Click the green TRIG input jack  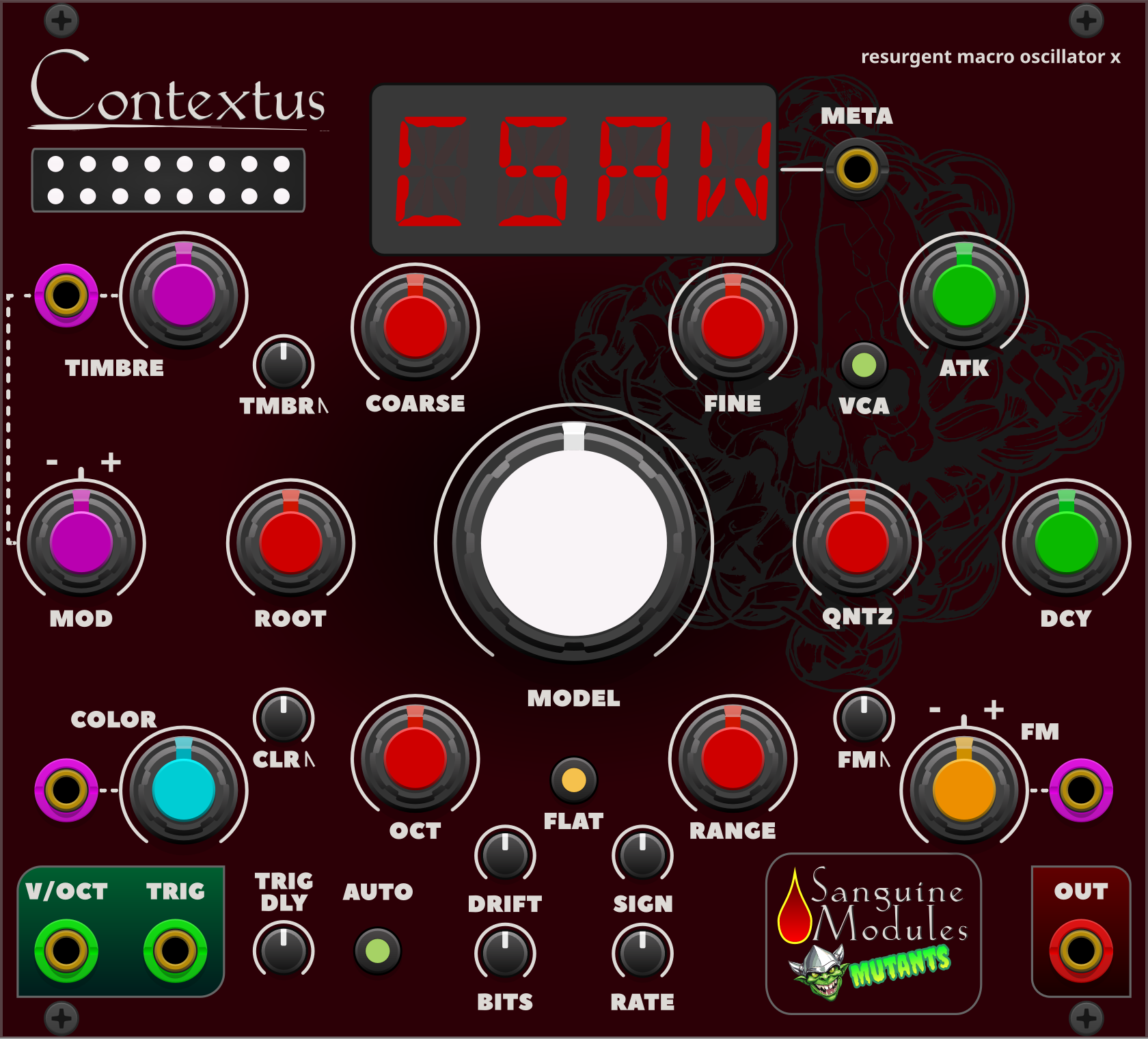click(175, 950)
